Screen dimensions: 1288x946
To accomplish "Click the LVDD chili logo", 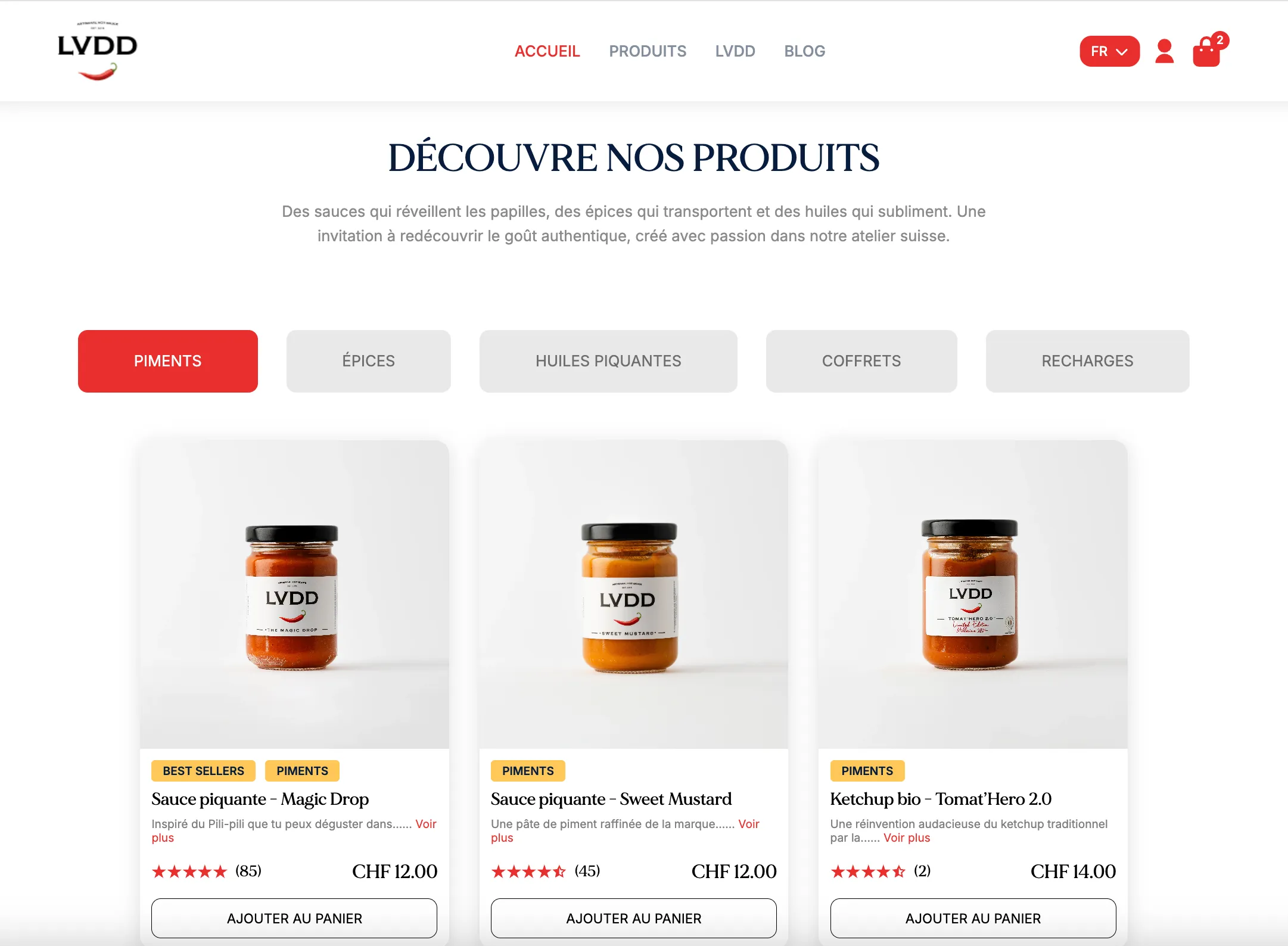I will (x=98, y=51).
